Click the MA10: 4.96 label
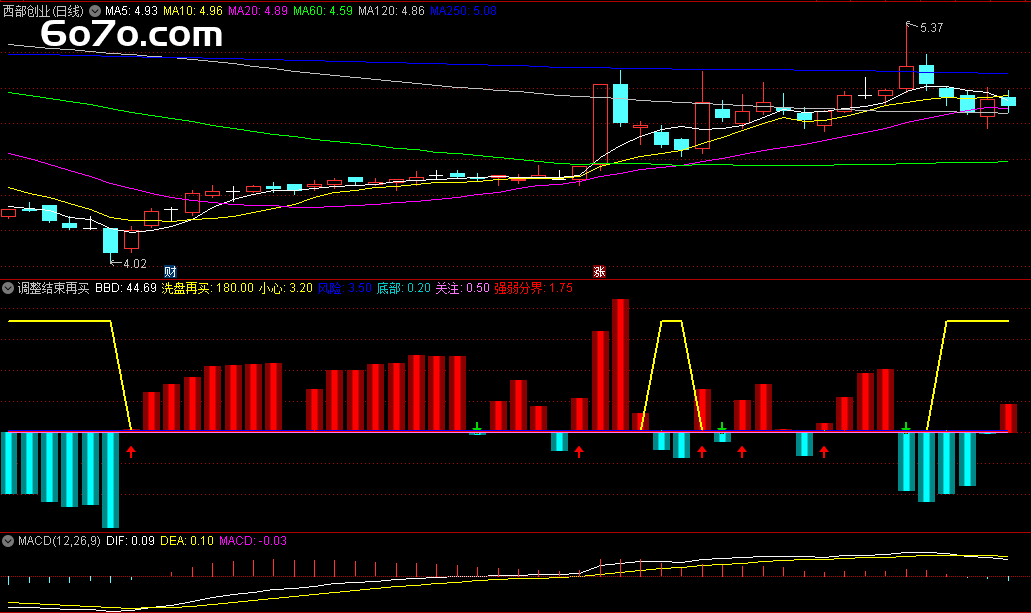Viewport: 1031px width, 613px height. (x=193, y=11)
